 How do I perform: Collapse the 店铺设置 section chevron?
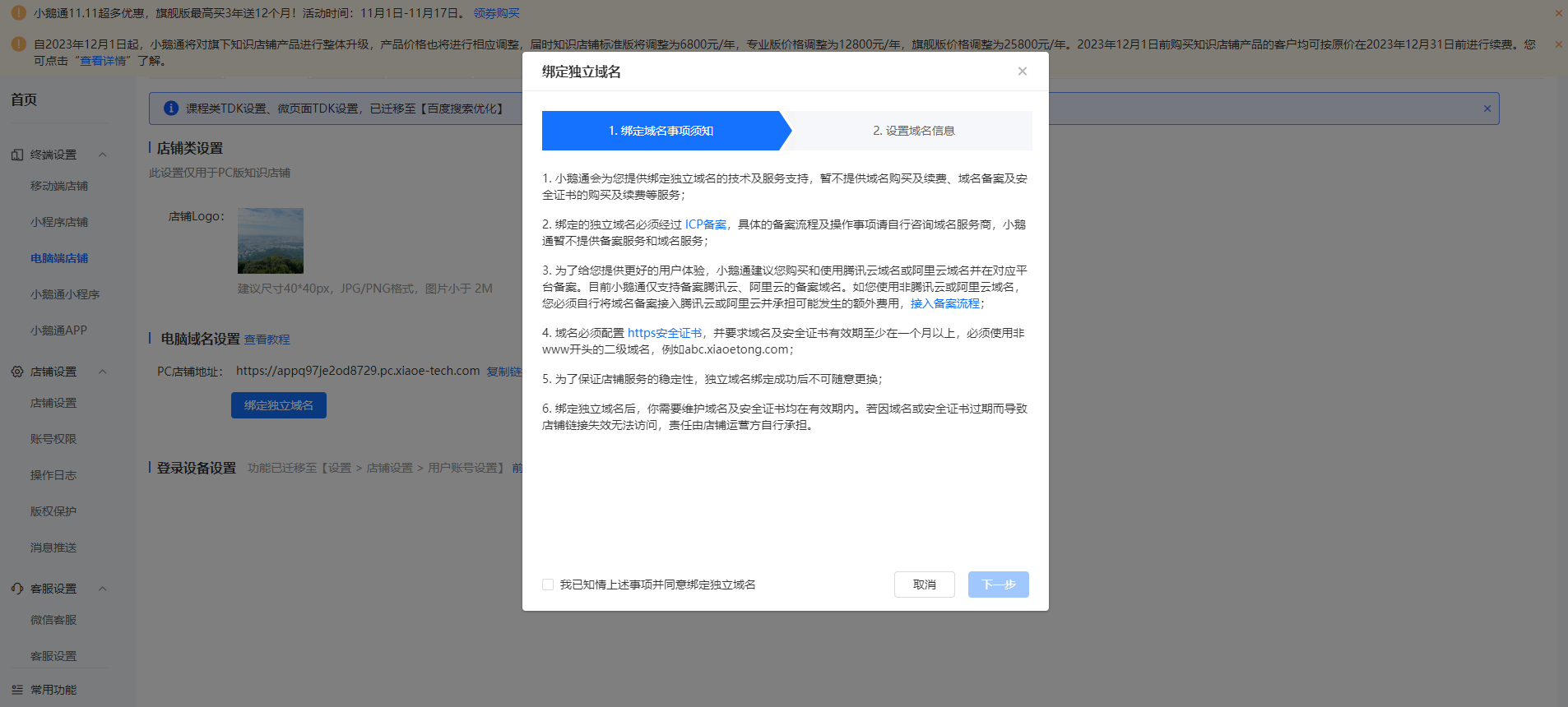tap(103, 372)
